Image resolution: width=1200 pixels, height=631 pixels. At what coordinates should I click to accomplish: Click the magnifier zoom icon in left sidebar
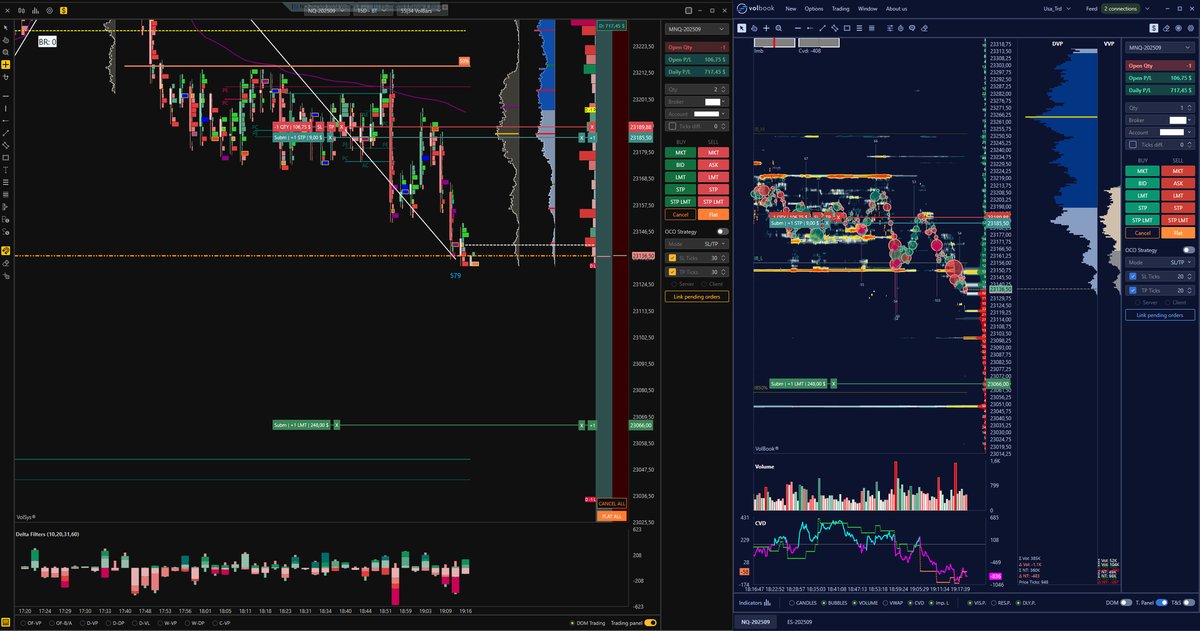[x=5, y=52]
